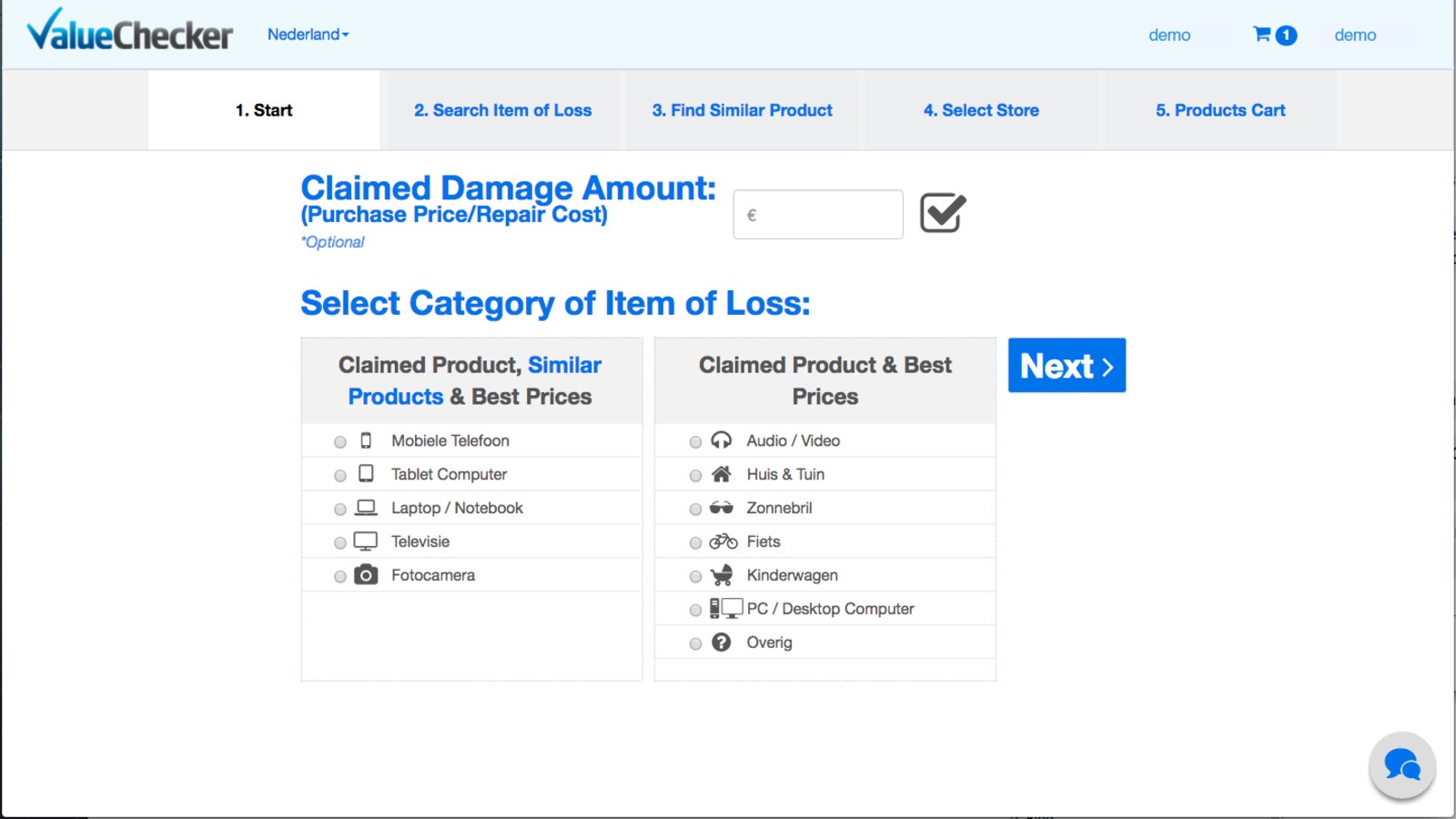Go to the Select Store tab
The width and height of the screenshot is (1456, 819).
981,110
